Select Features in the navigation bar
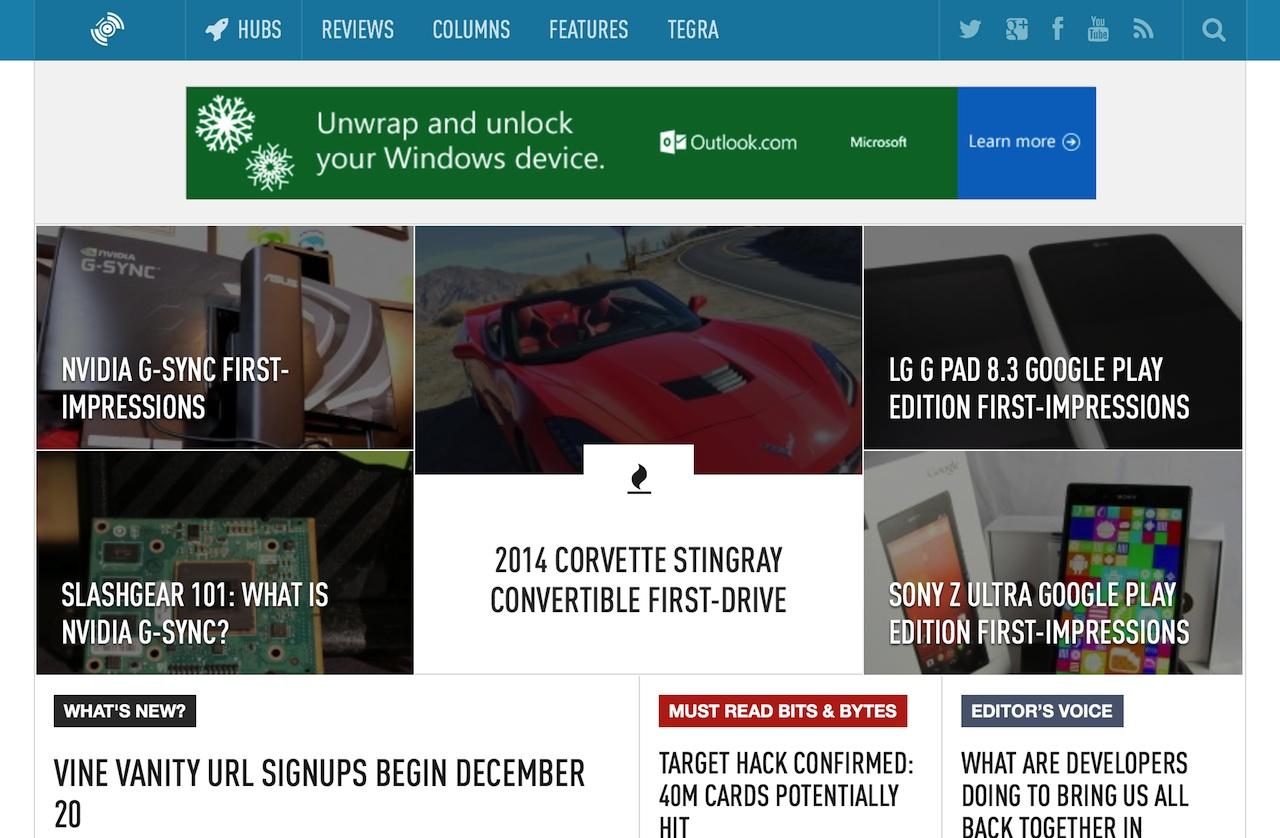Image resolution: width=1280 pixels, height=838 pixels. point(588,30)
